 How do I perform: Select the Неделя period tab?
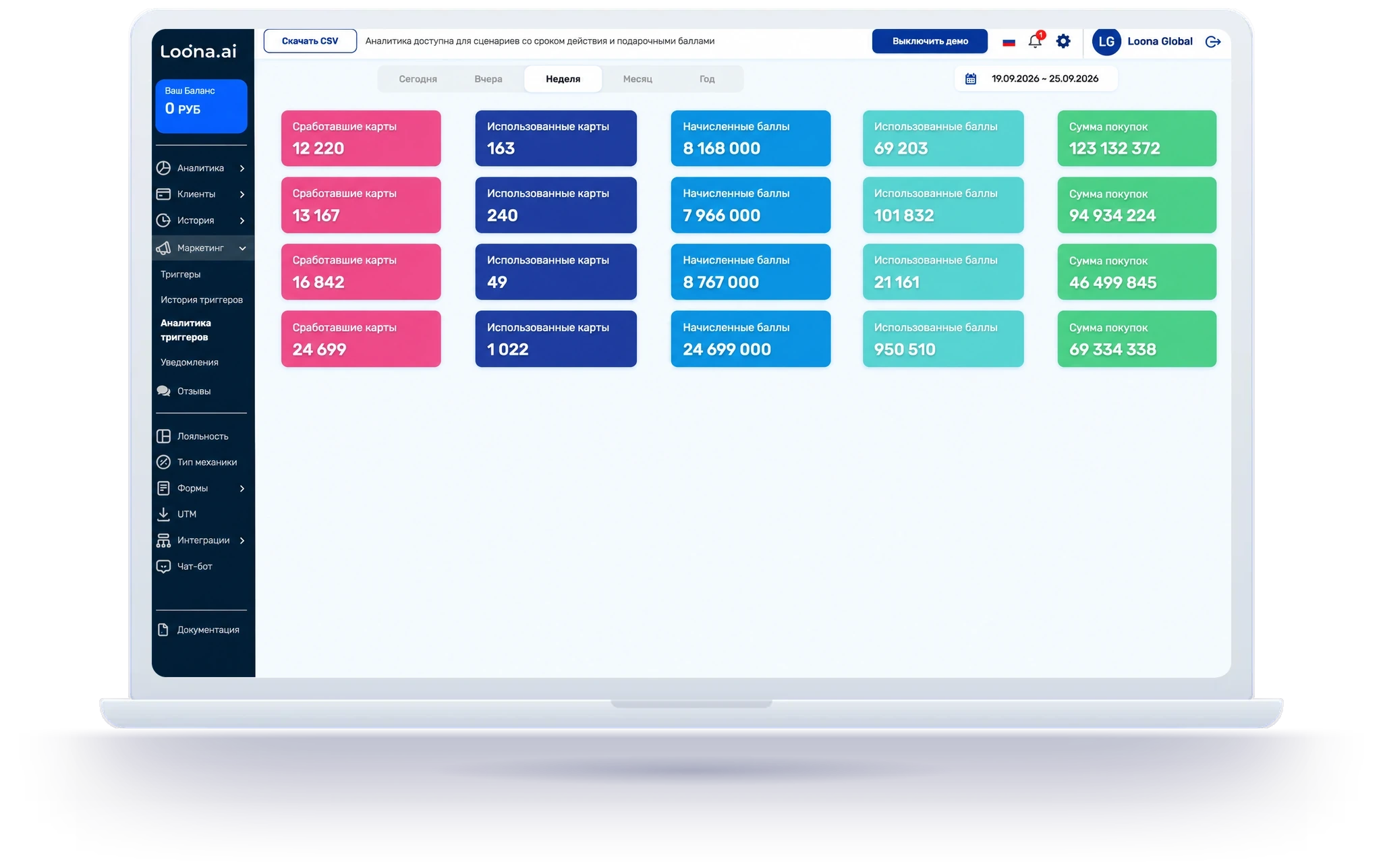click(563, 79)
